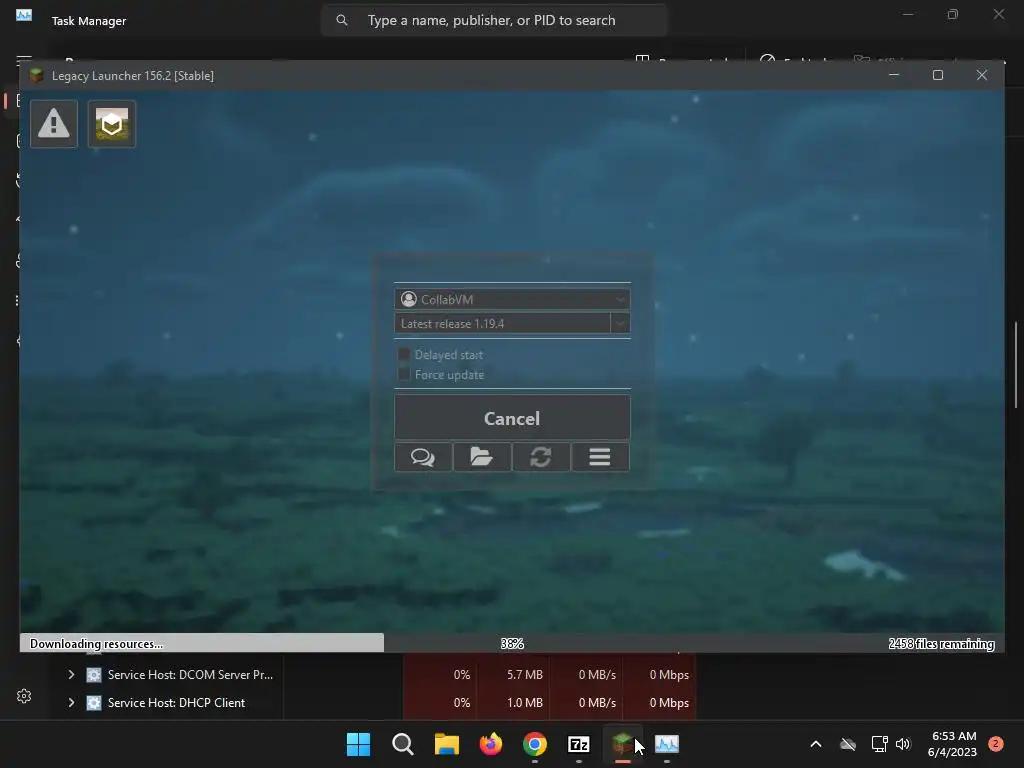Select Service Host: DCOM Server Pr... process
The width and height of the screenshot is (1024, 768).
(191, 675)
